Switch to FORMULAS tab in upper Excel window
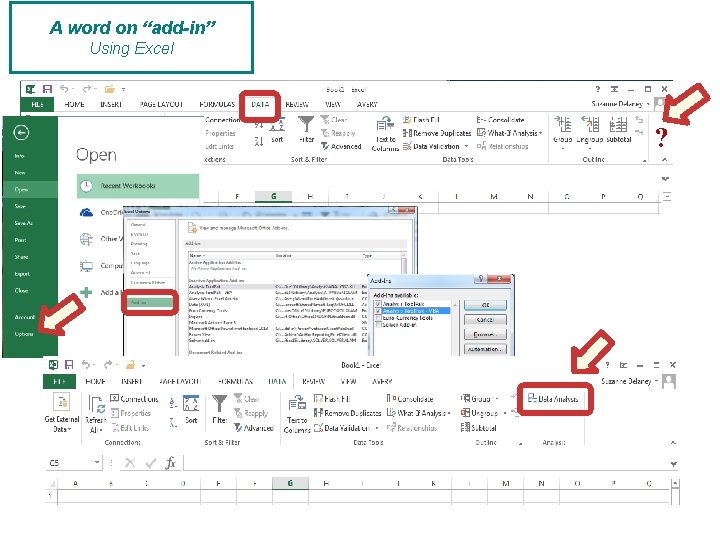Screen dimensions: 720x540 tap(217, 104)
